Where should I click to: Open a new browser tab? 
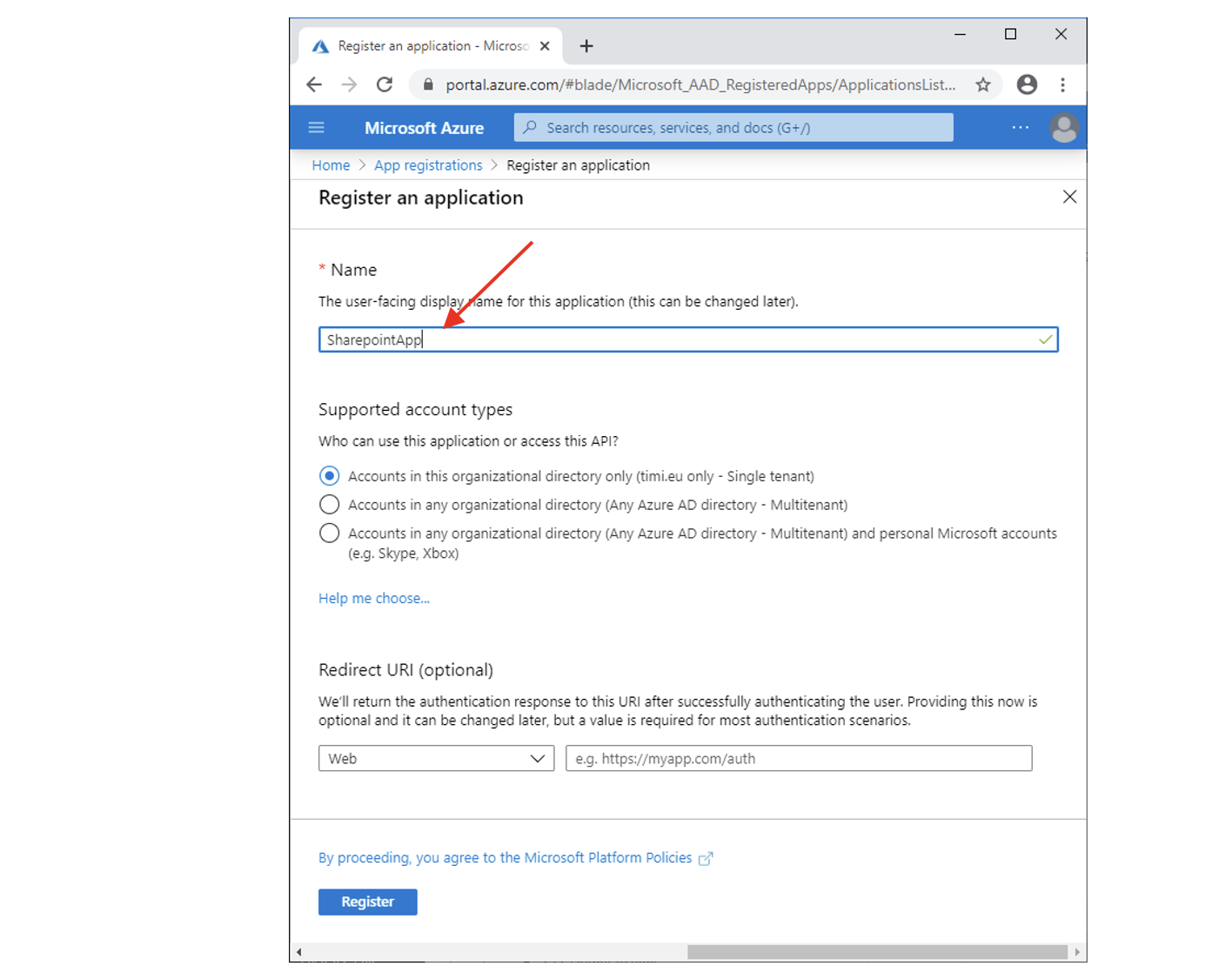pos(586,46)
